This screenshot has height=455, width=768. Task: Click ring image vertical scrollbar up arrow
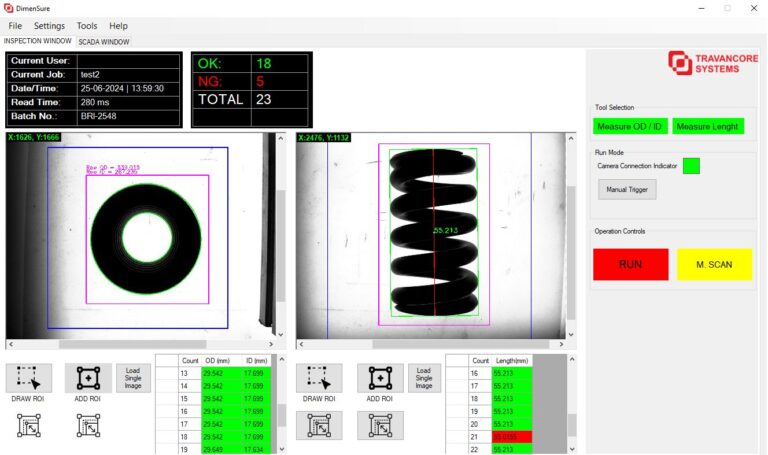pyautogui.click(x=281, y=138)
